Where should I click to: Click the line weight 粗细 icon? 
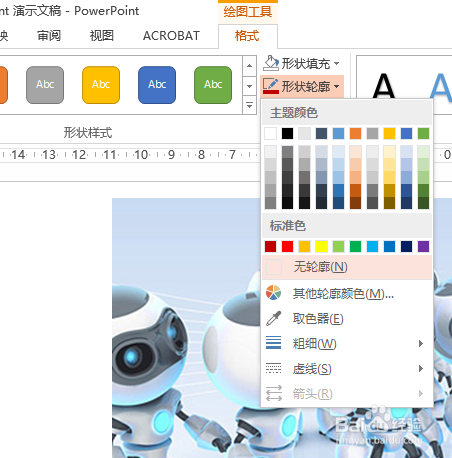[273, 343]
